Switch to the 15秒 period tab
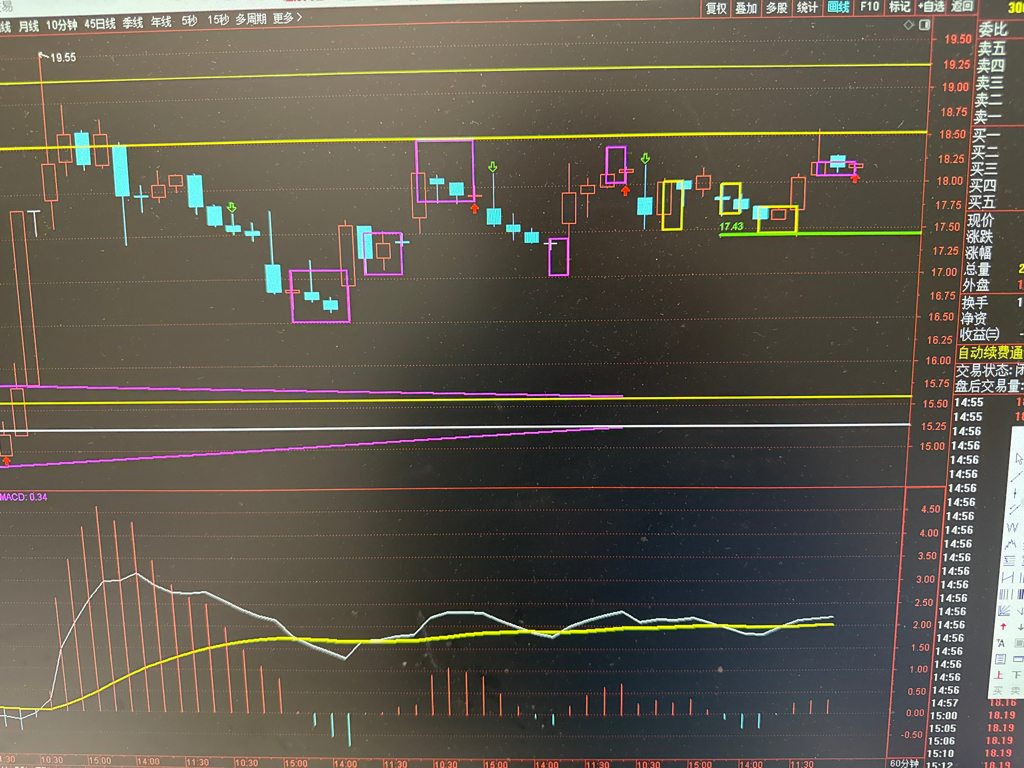Screen dimensions: 1024x768 point(218,20)
